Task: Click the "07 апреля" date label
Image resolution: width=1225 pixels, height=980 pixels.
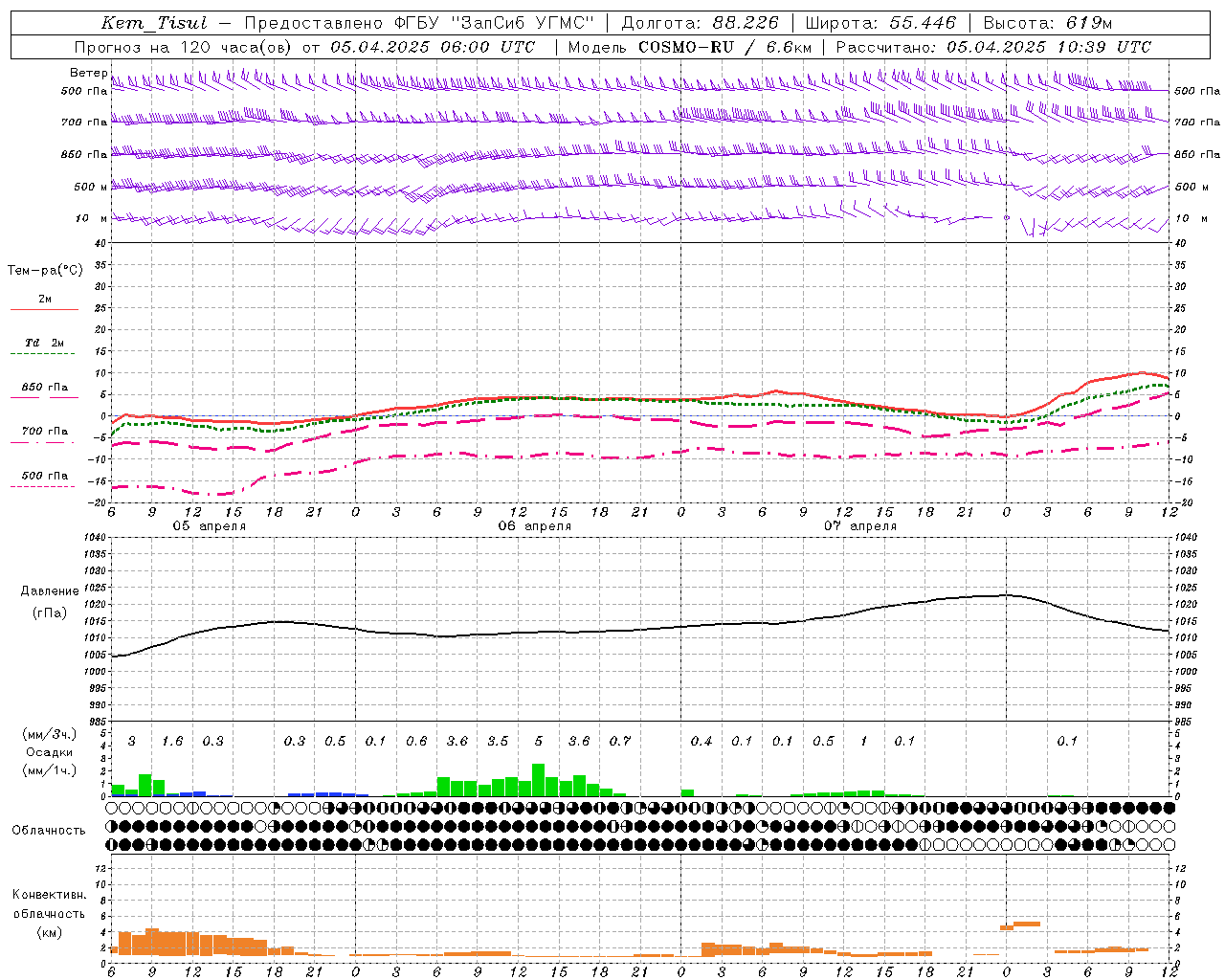Action: pos(860,526)
